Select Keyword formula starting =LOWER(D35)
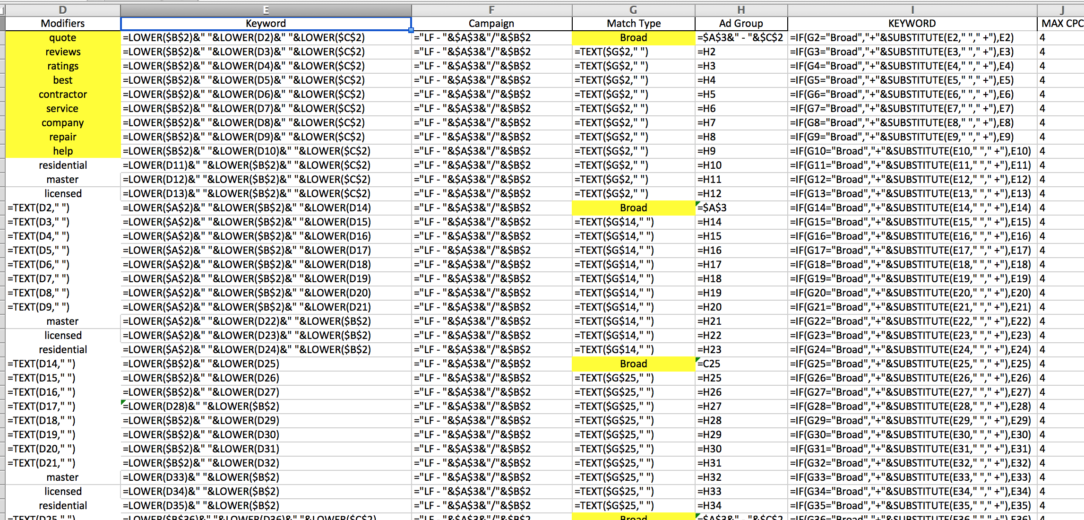The image size is (1084, 520). click(265, 505)
